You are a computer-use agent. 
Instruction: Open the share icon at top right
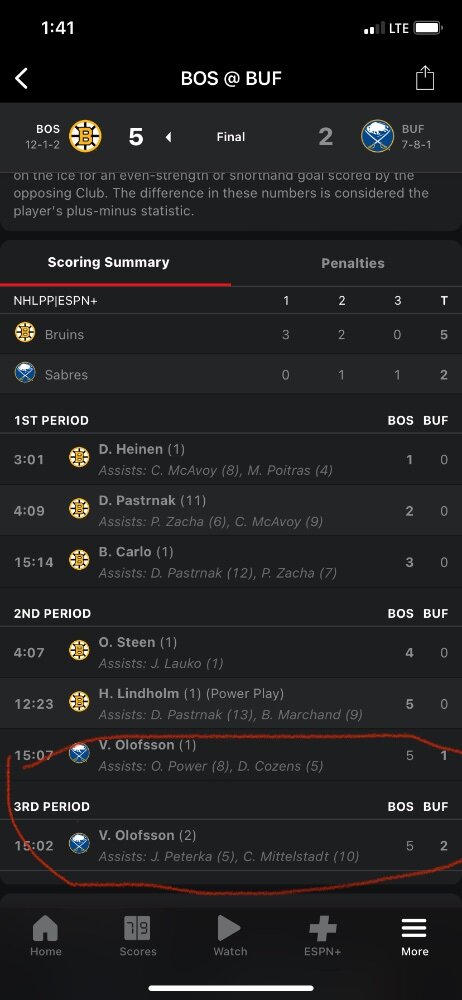point(424,78)
